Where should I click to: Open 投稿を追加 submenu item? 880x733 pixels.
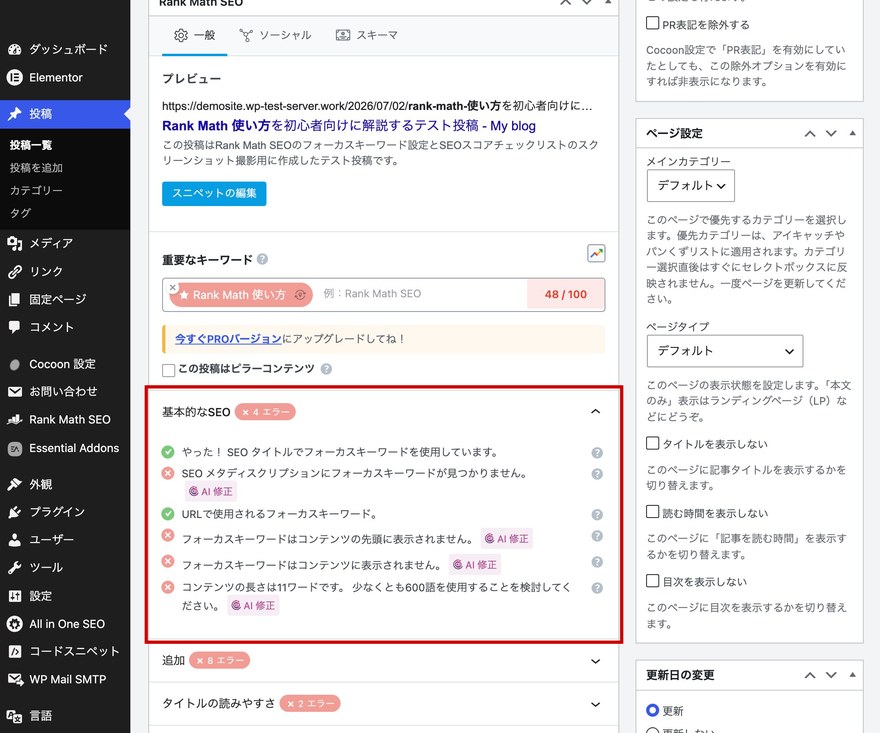point(36,168)
